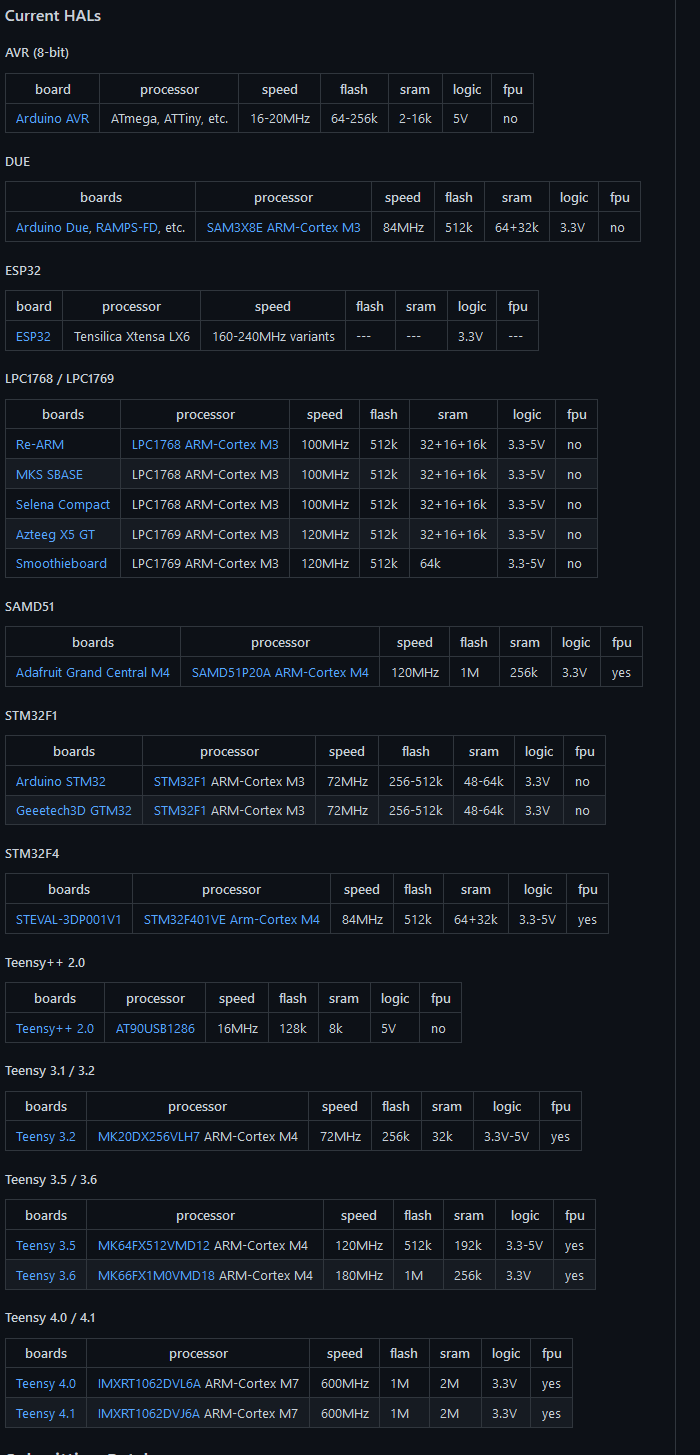
Task: Open the Teensy++ 2.0 board link in the table
Action: [x=55, y=1028]
